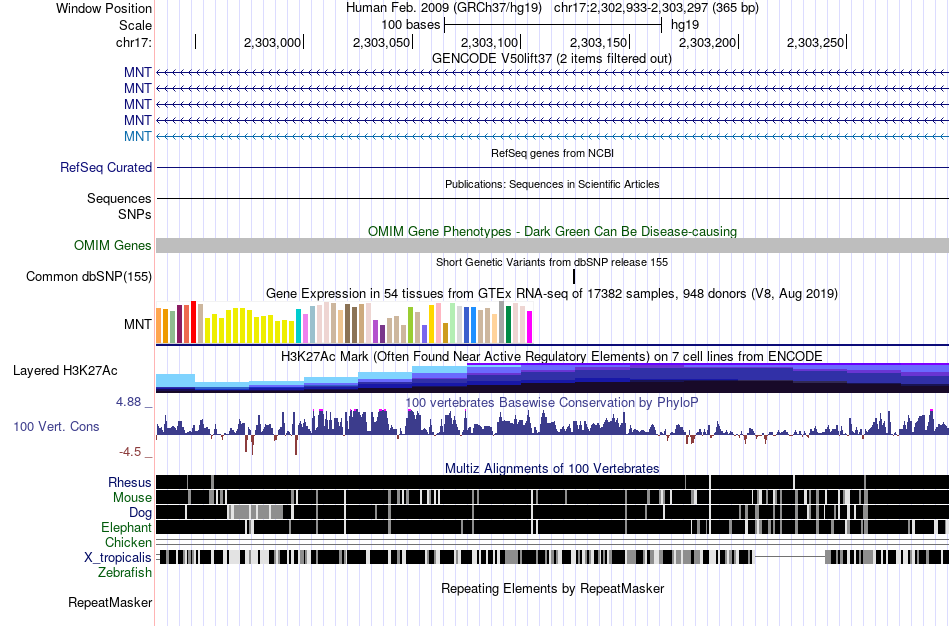Open 100 vertebrates Basewise Conservation by PhyloP title
The width and height of the screenshot is (950, 626).
(x=552, y=402)
